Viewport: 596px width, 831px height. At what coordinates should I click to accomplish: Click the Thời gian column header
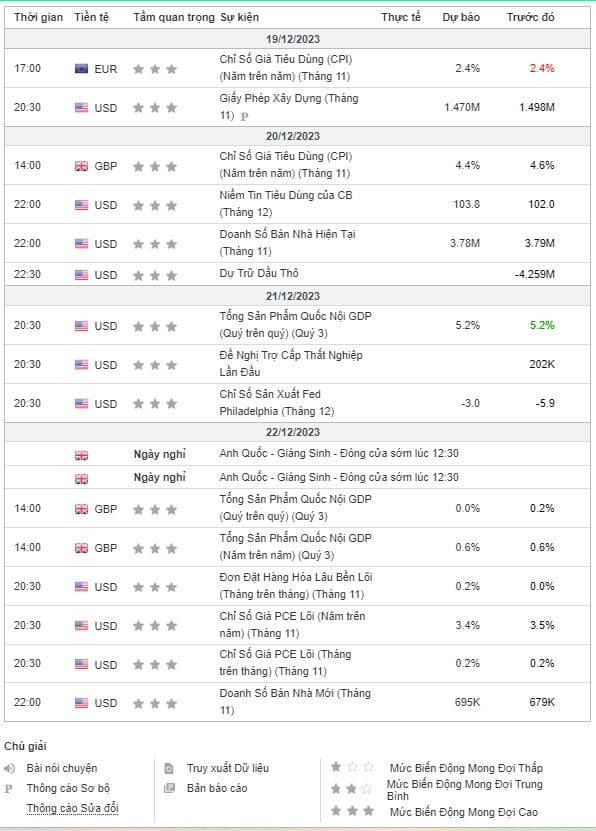click(38, 17)
